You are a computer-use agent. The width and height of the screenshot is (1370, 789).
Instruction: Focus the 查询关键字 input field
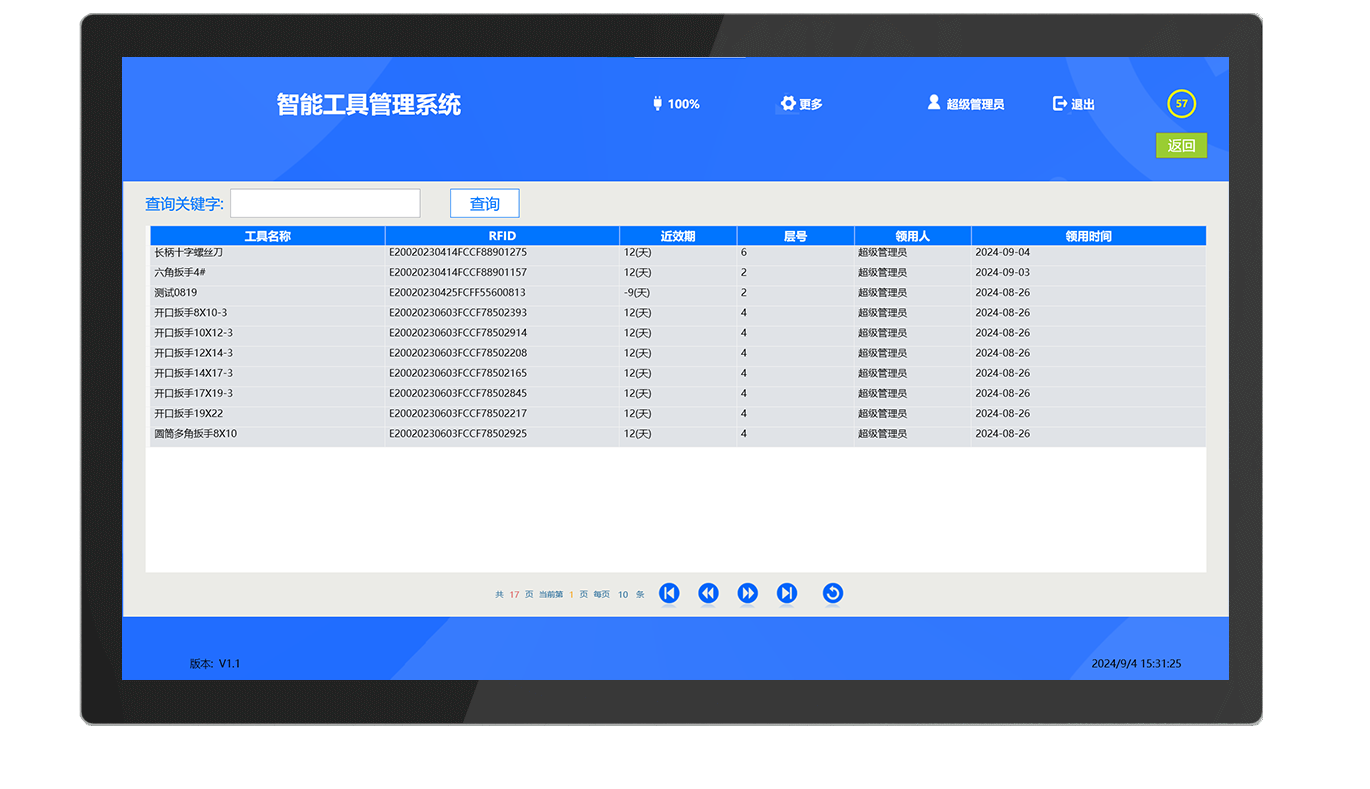[325, 204]
